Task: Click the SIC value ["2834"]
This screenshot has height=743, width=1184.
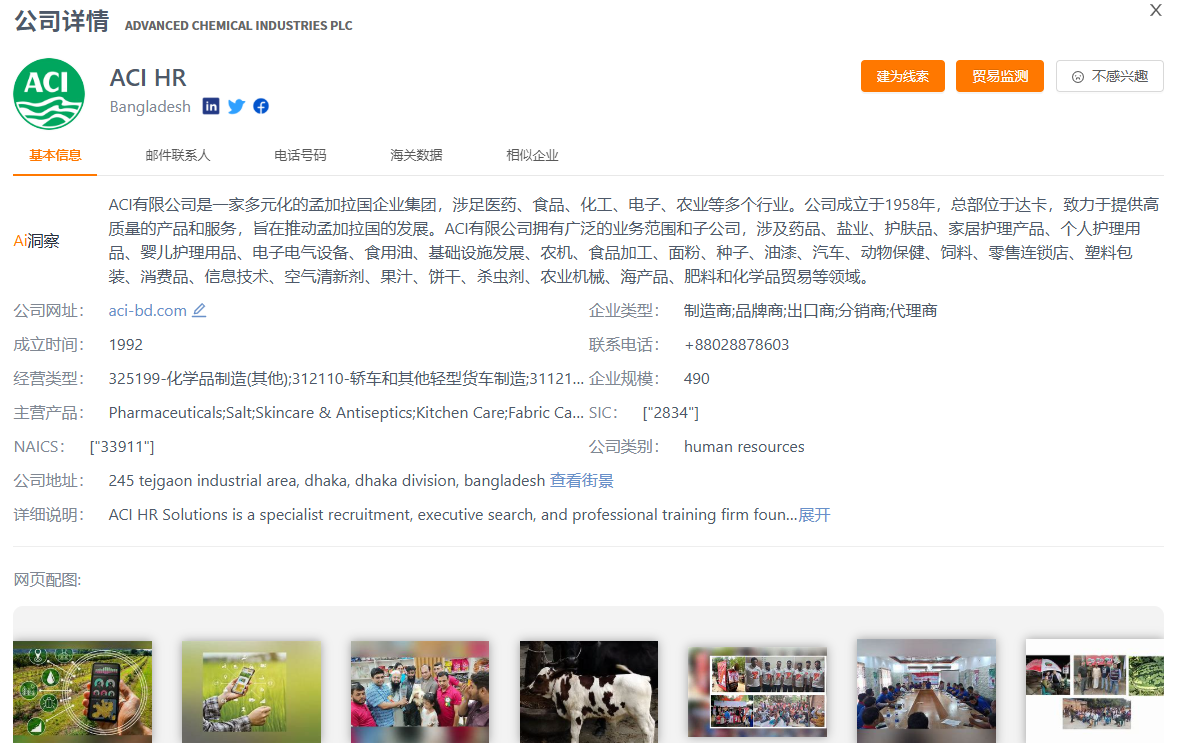Action: point(671,413)
